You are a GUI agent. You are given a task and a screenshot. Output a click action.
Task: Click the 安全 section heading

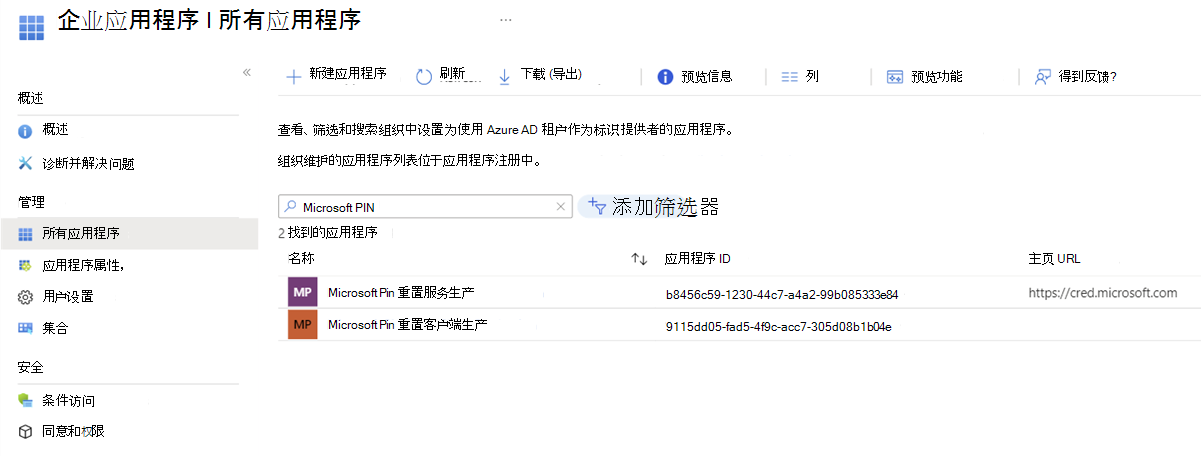click(x=31, y=368)
